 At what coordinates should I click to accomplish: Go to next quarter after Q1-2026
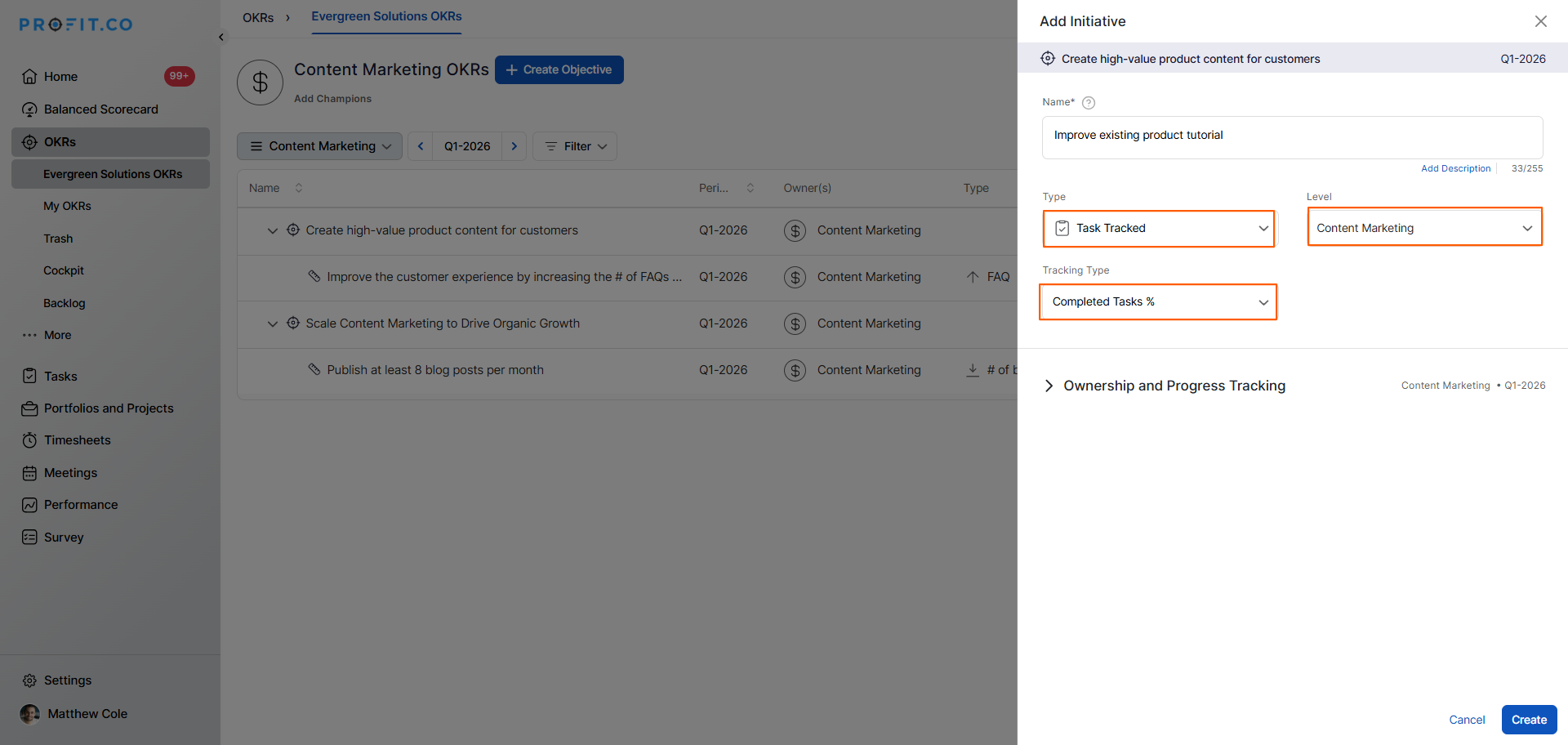[x=514, y=146]
